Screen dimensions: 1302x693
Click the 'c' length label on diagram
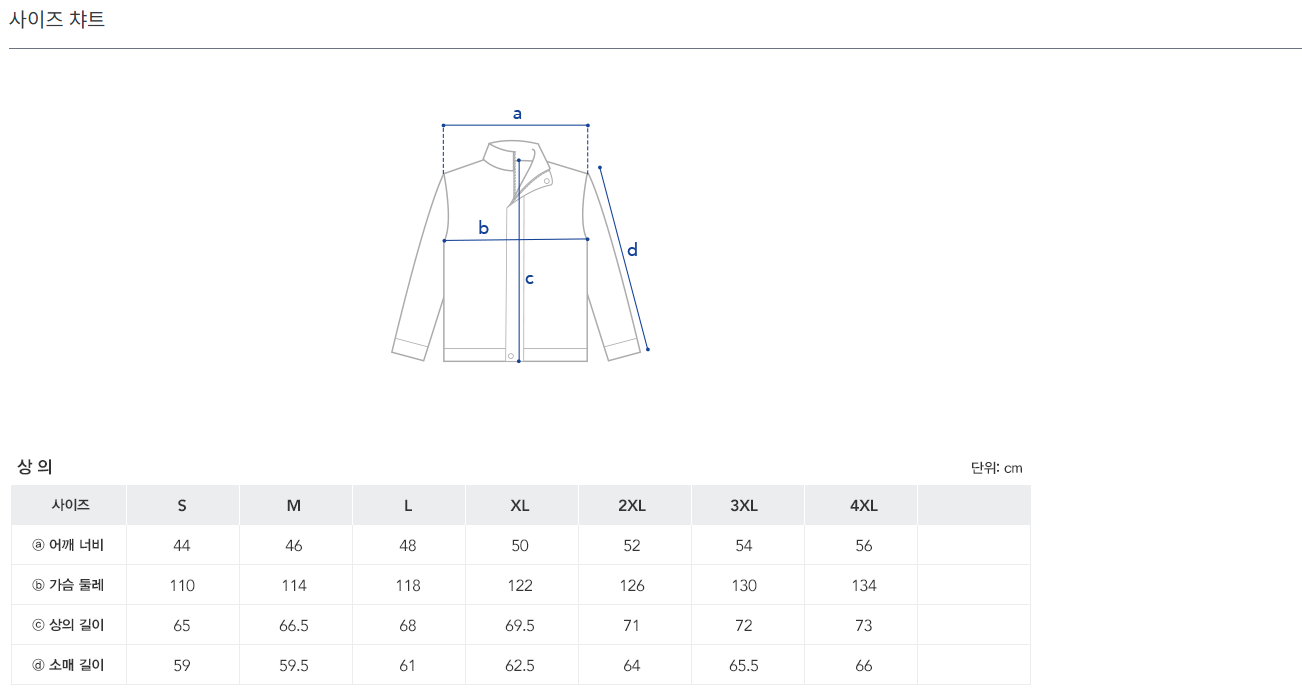coord(530,279)
